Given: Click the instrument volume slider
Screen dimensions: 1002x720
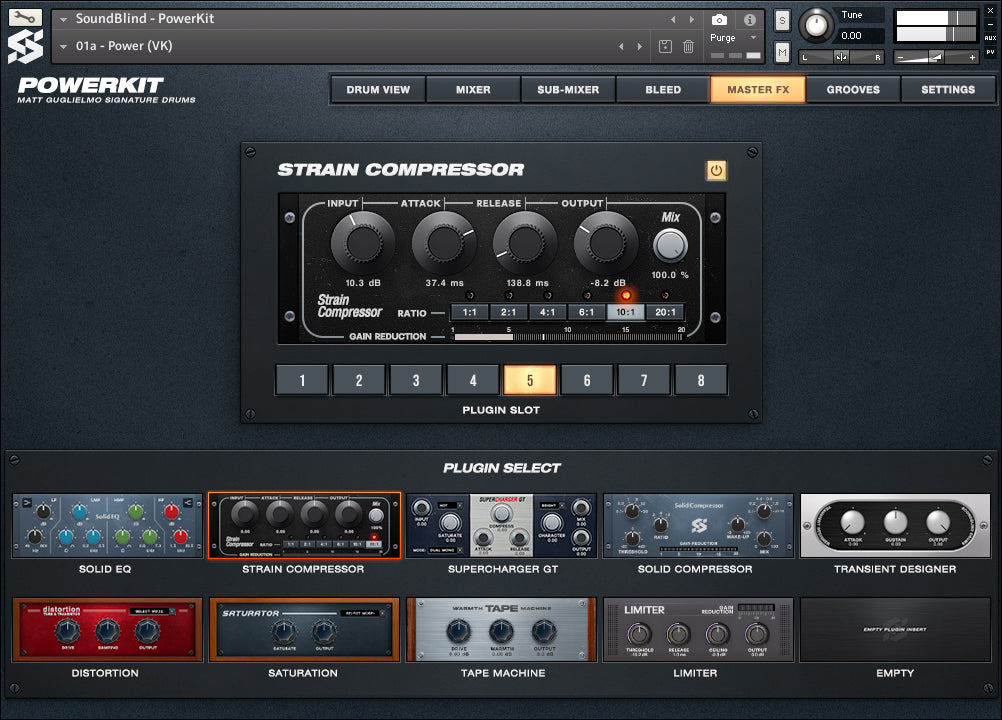Looking at the screenshot, I should click(x=936, y=57).
